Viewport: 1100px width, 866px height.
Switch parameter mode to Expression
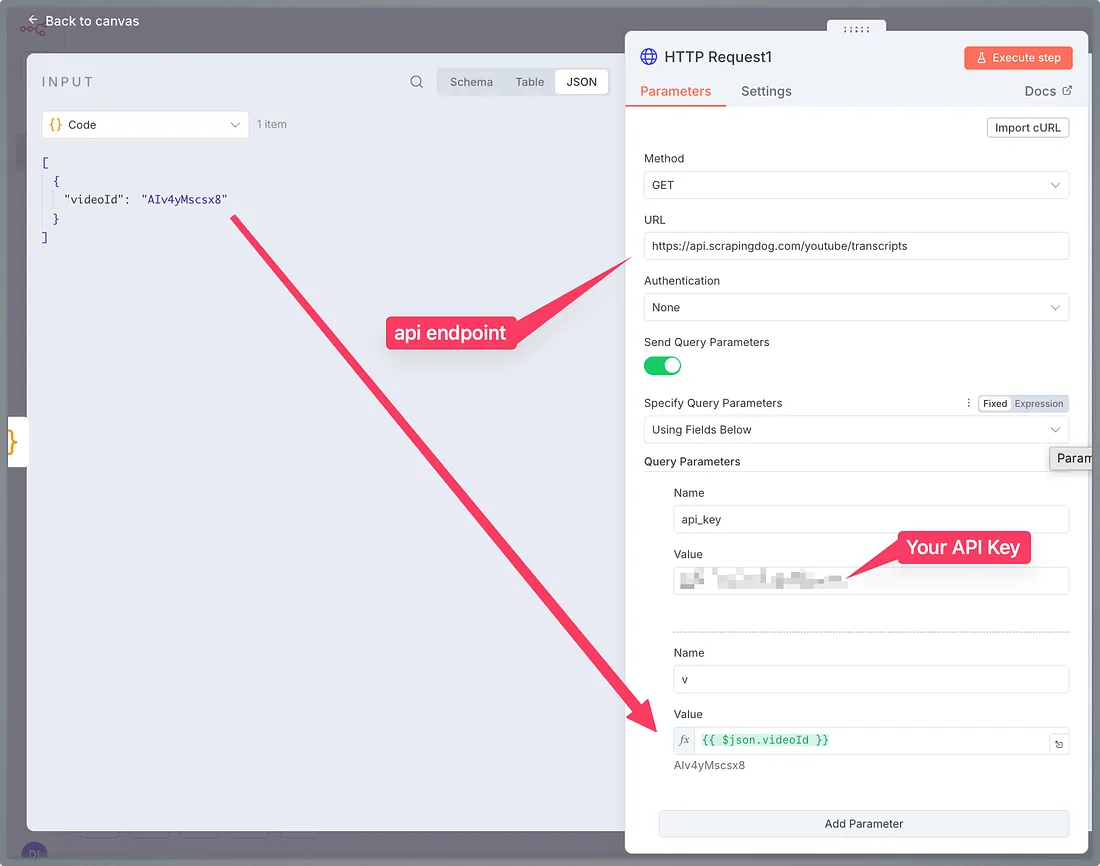coord(1039,403)
